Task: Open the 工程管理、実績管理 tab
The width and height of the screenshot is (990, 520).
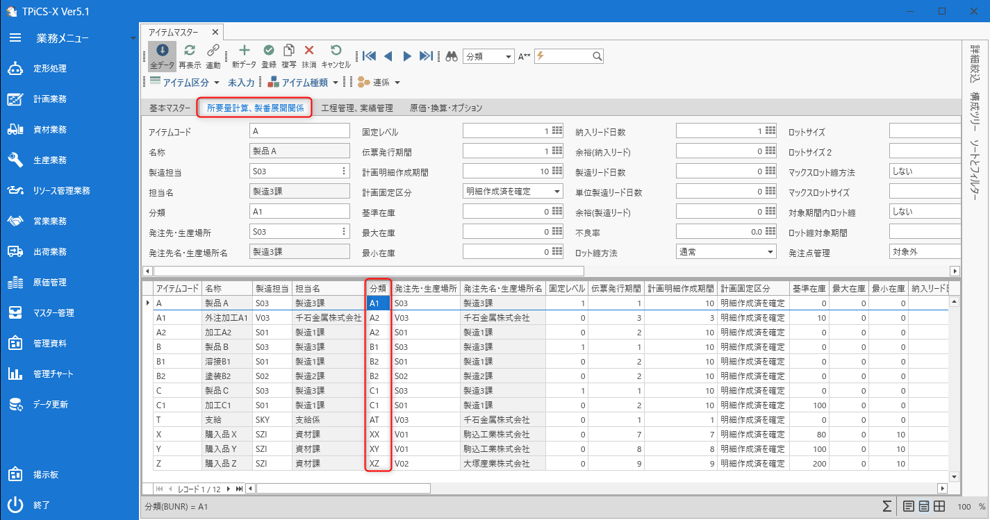Action: pyautogui.click(x=356, y=108)
